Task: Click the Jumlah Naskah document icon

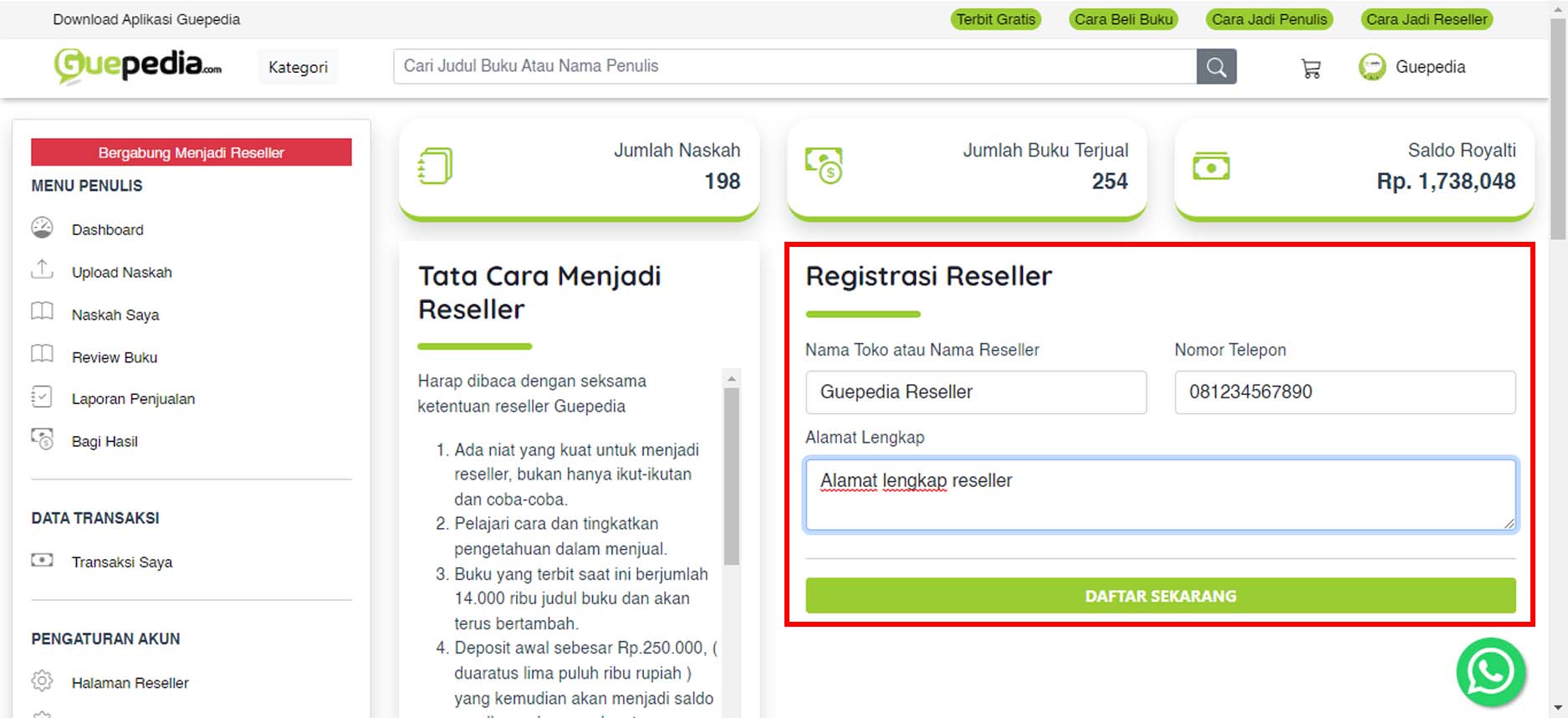Action: tap(435, 166)
